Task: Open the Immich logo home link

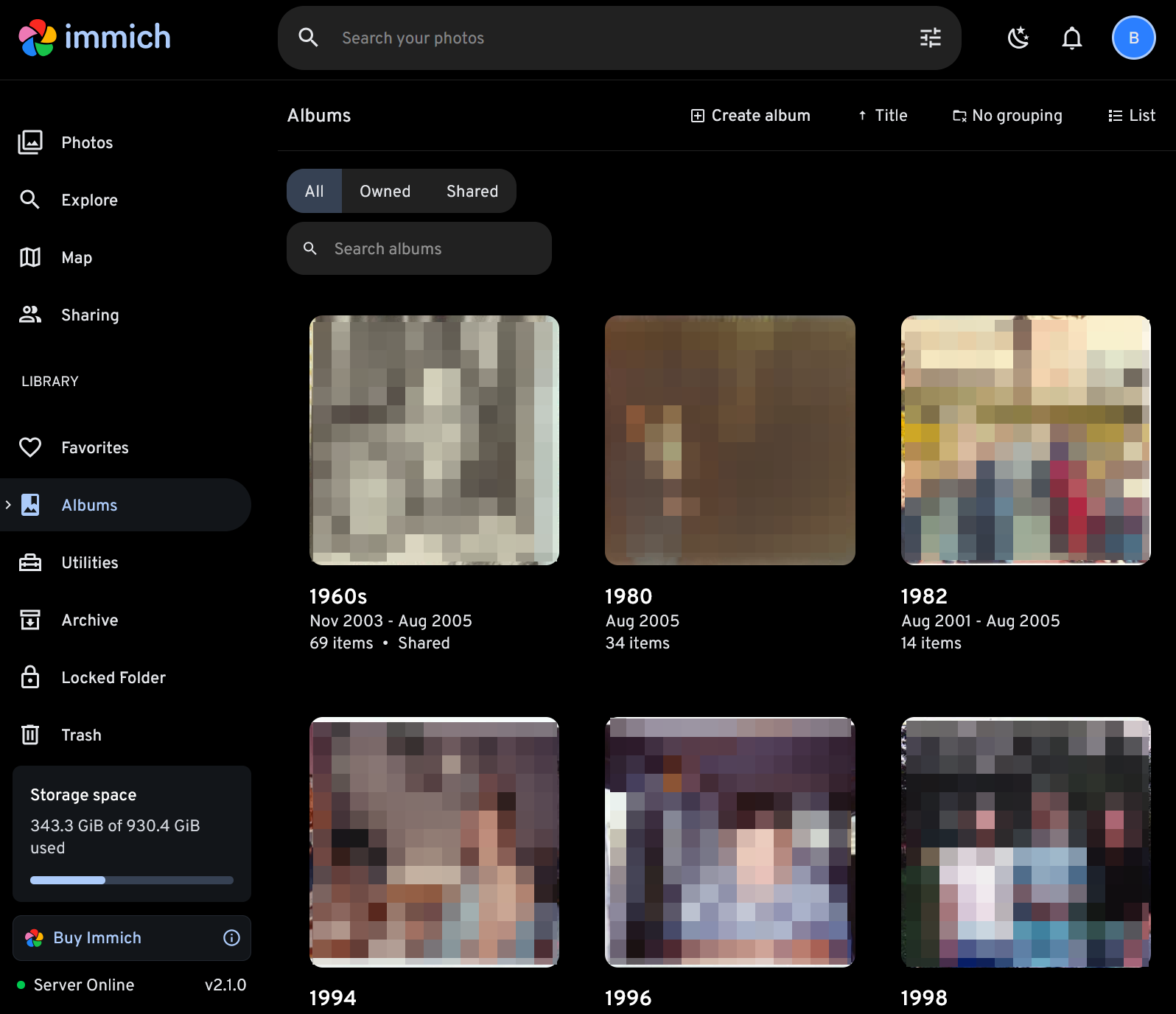Action: click(94, 38)
